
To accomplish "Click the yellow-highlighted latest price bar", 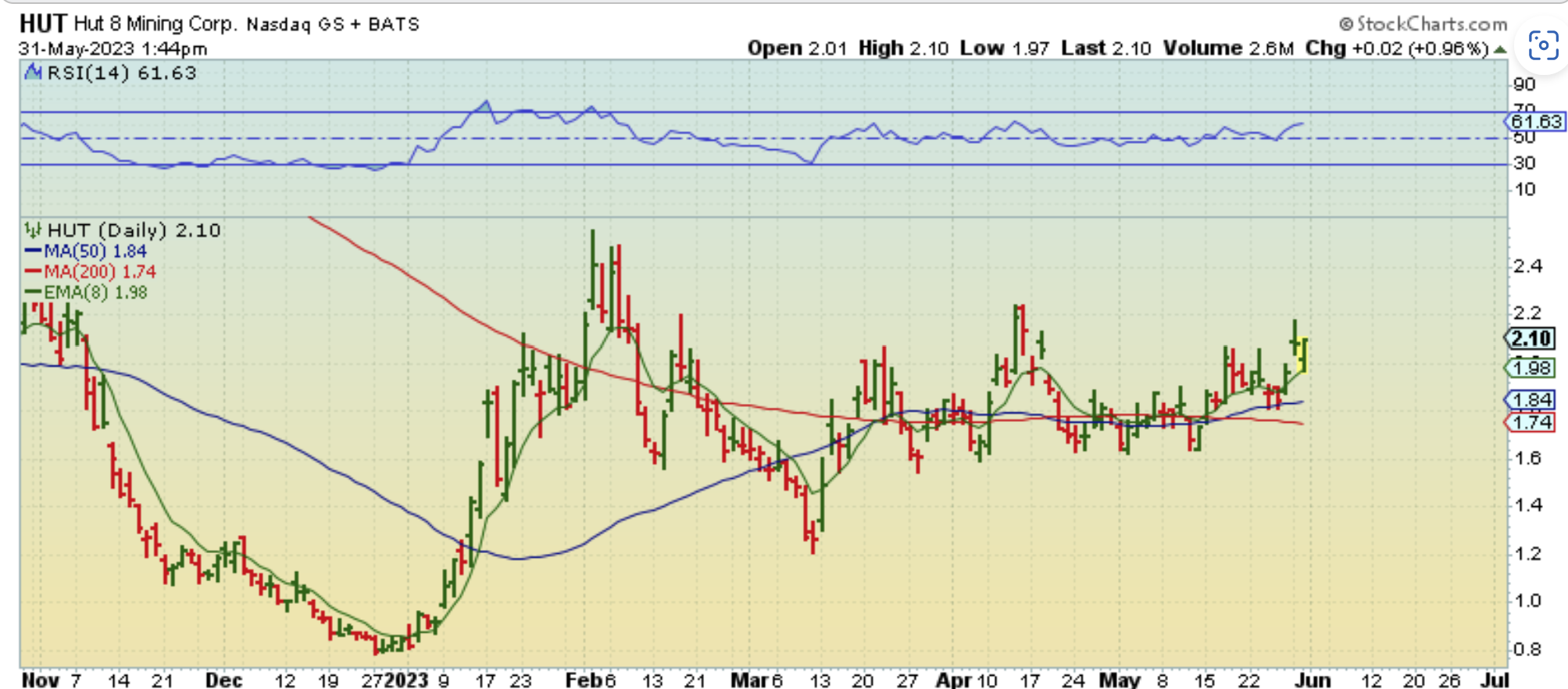I will point(1303,355).
